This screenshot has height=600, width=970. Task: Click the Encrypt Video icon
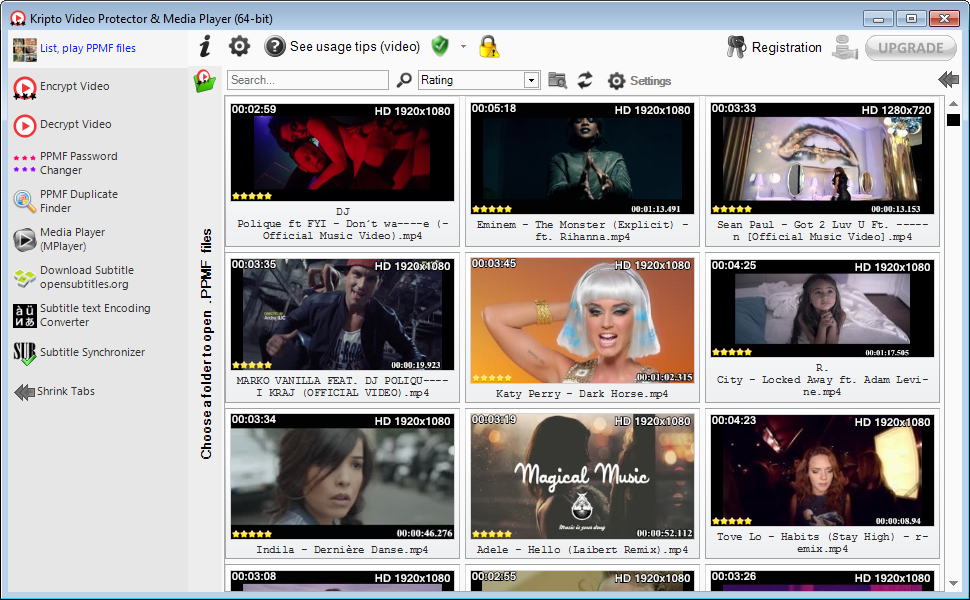(25, 88)
